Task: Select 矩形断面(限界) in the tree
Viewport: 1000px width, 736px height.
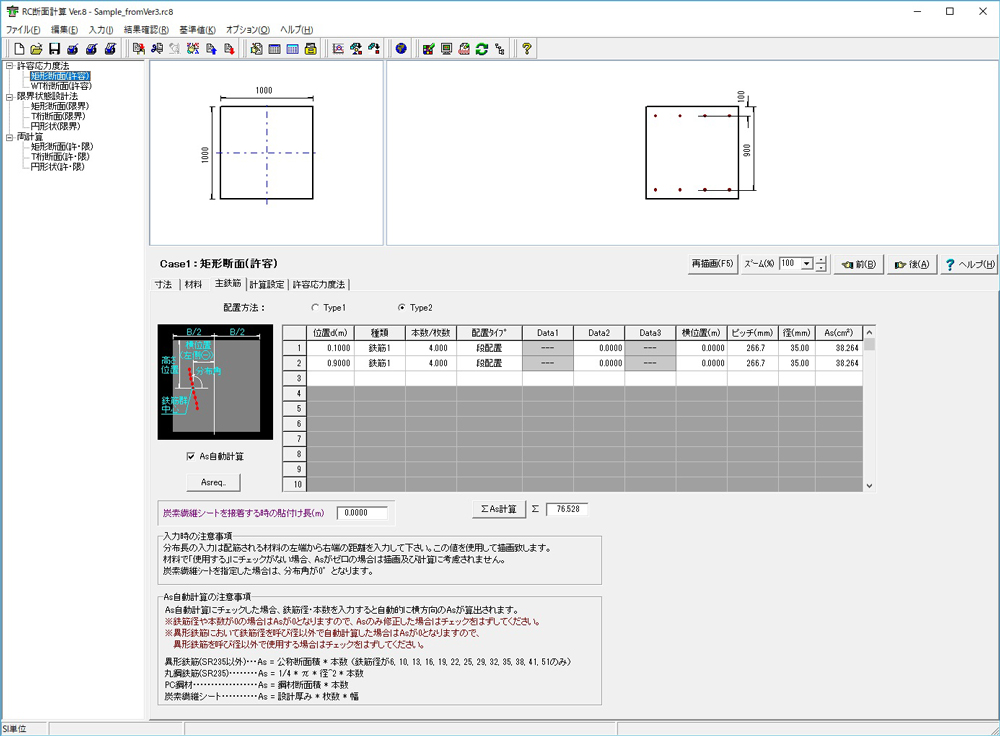Action: click(x=60, y=107)
